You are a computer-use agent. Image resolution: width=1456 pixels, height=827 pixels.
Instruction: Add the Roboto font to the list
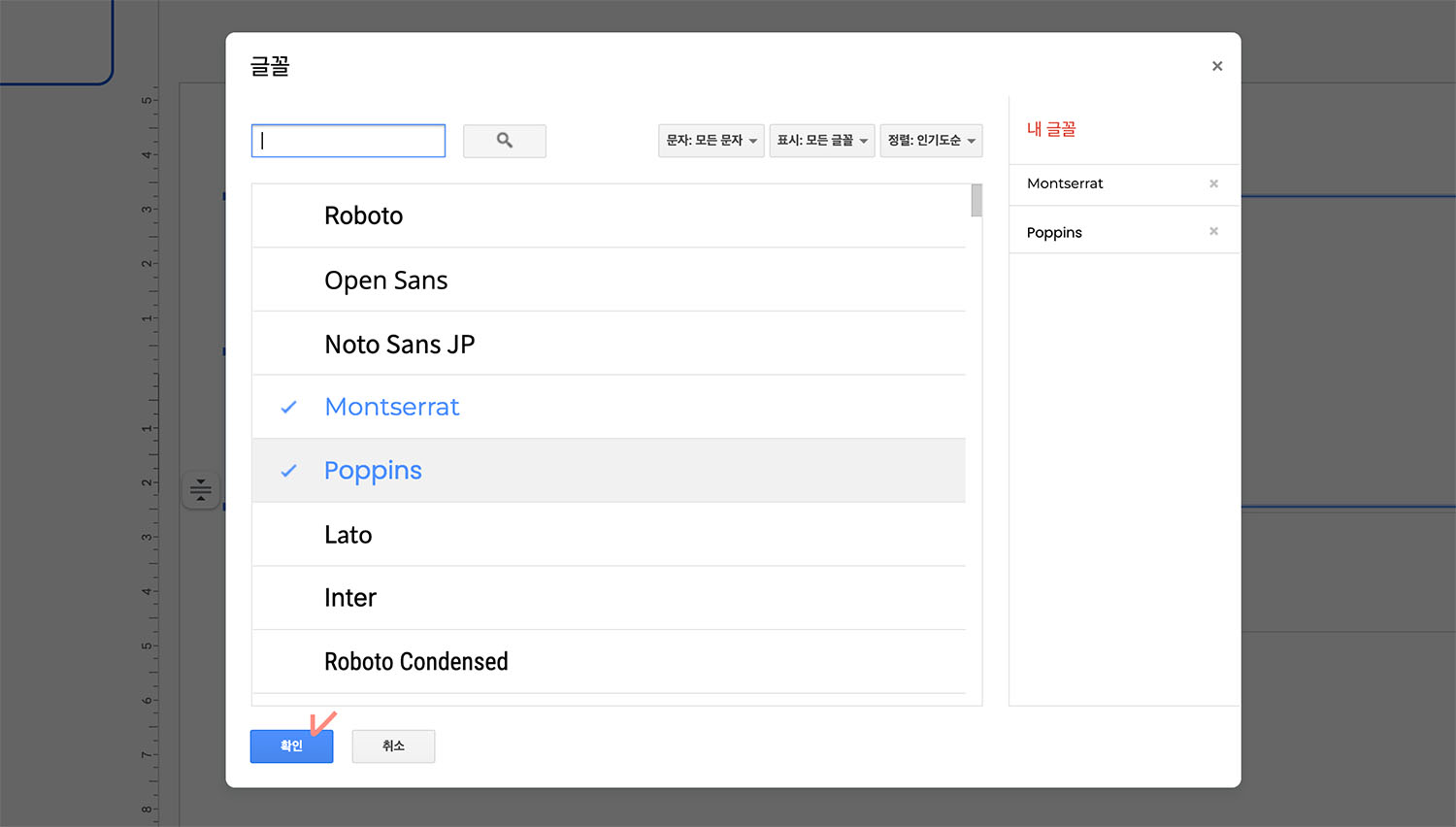pos(609,215)
